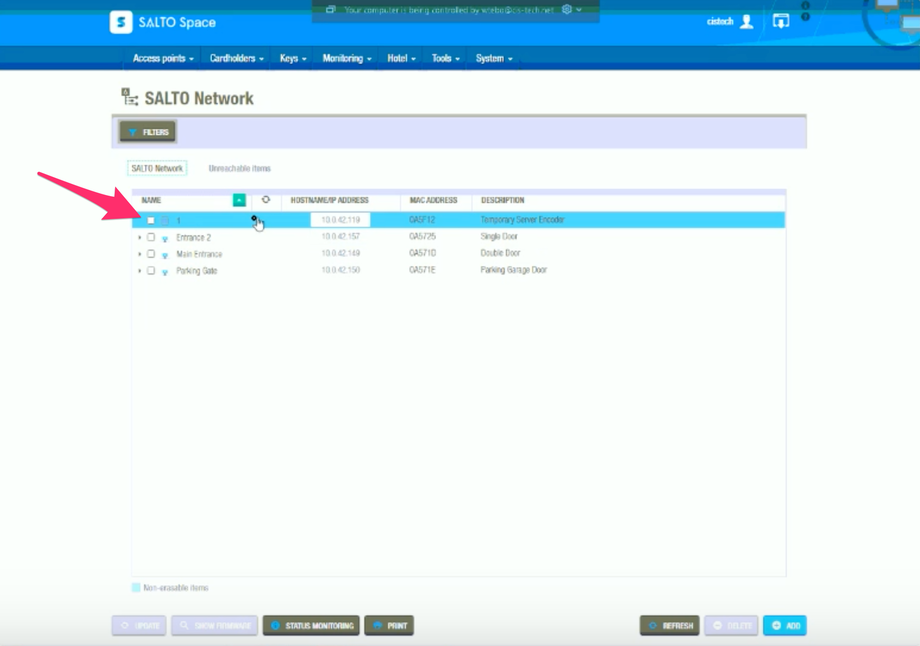920x646 pixels.
Task: Open the Cardholders menu
Action: [236, 58]
